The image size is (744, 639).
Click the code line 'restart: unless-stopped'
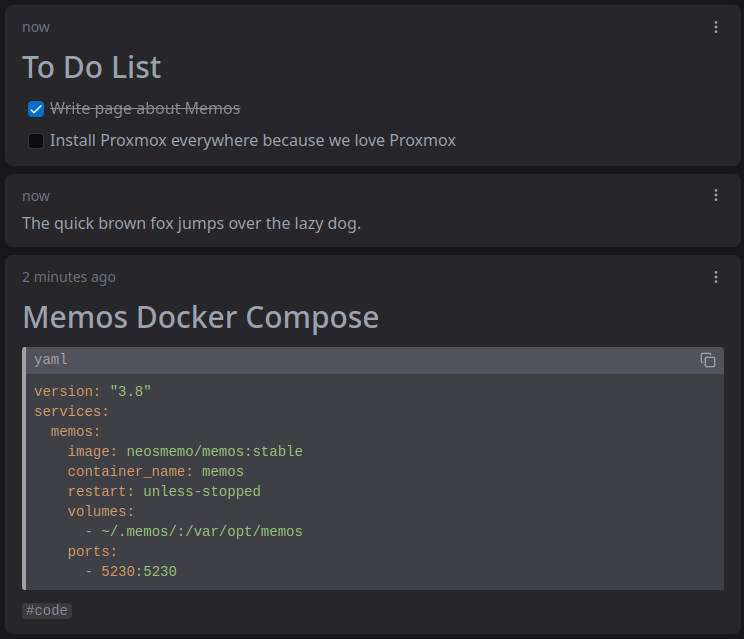tap(164, 491)
